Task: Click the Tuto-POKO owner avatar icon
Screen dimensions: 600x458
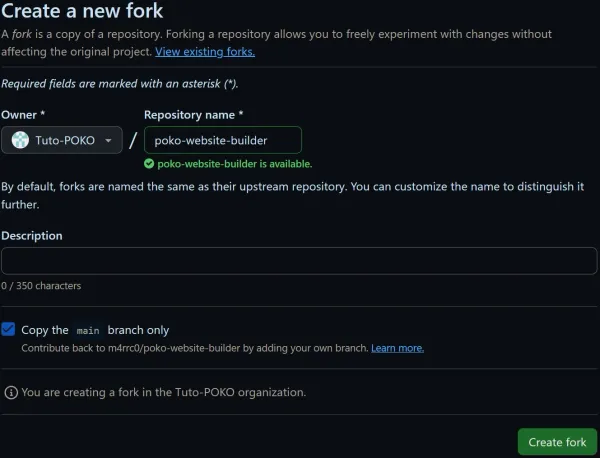Action: (x=20, y=141)
